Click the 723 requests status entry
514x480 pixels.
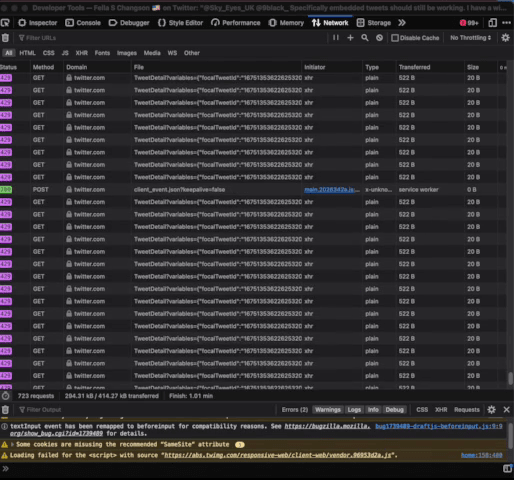36,396
